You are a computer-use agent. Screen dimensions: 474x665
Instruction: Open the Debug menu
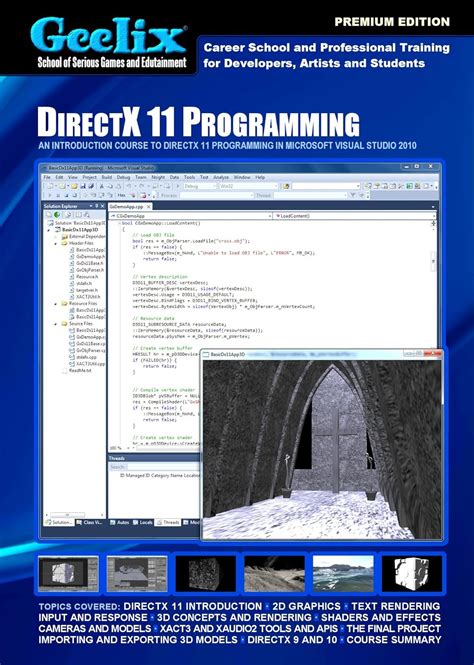123,177
